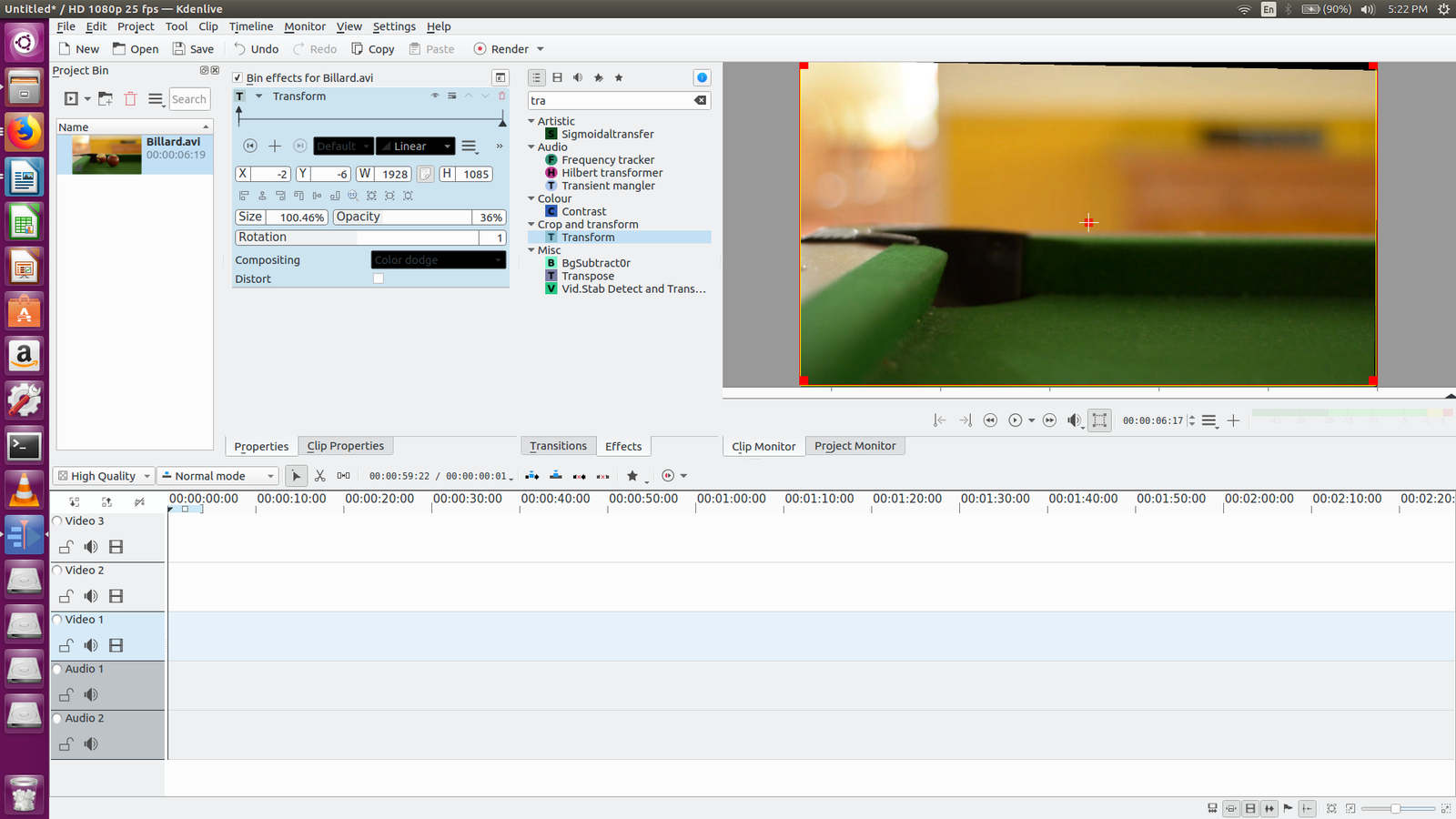The height and width of the screenshot is (819, 1456).
Task: Click the Render button
Action: click(x=500, y=49)
